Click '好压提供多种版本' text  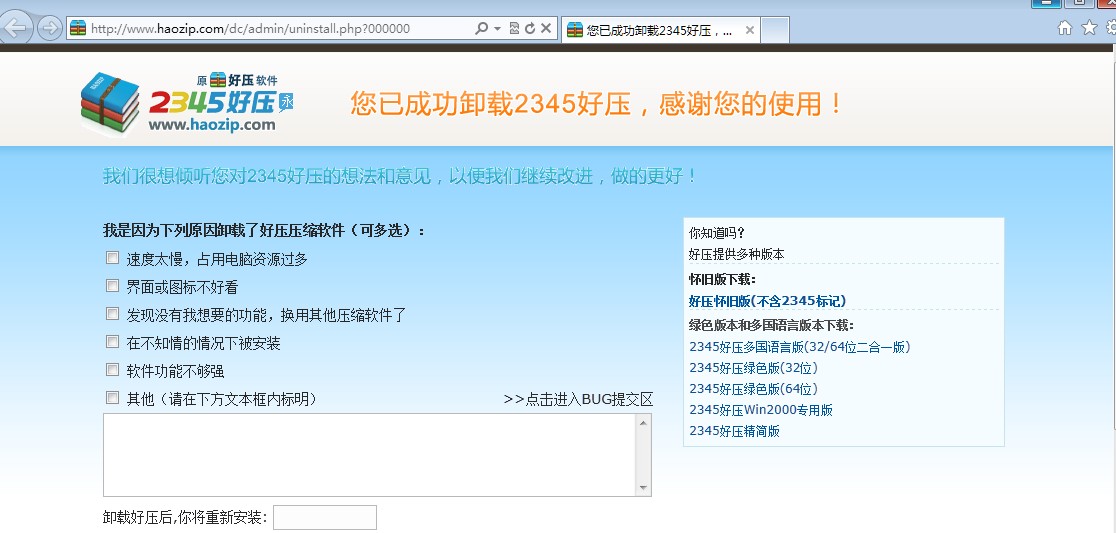pos(737,254)
